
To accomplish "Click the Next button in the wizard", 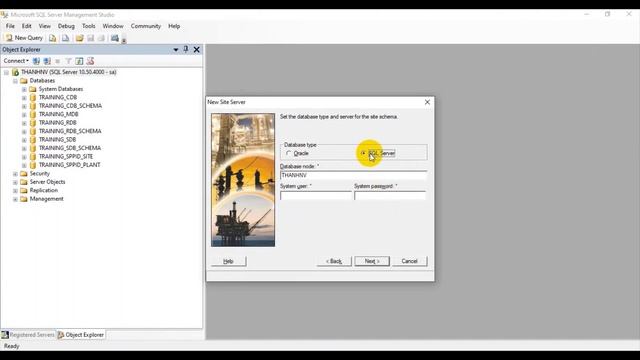I will tap(372, 261).
